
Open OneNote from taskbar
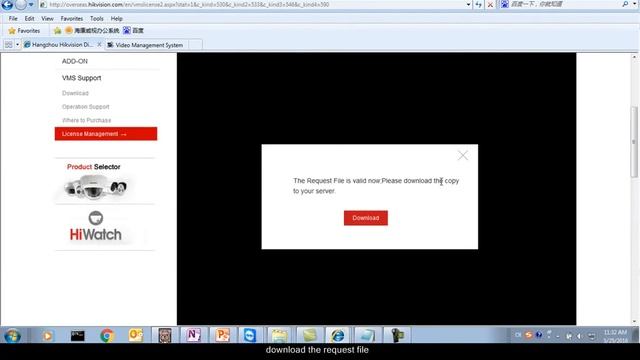coord(193,335)
